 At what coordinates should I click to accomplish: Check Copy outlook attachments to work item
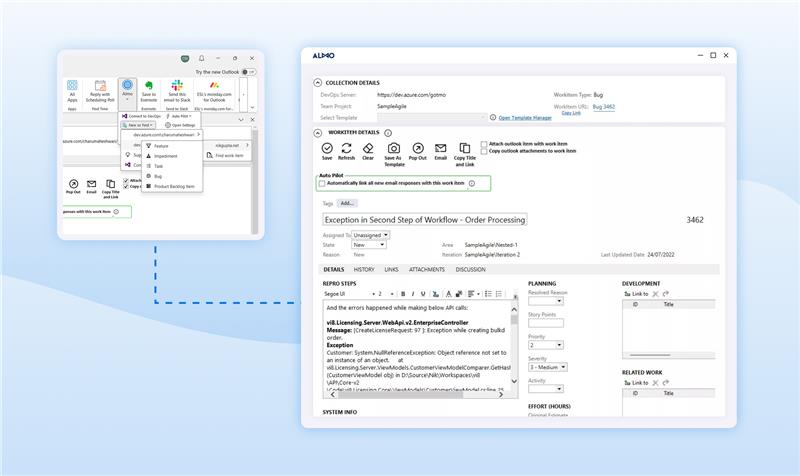tap(484, 152)
